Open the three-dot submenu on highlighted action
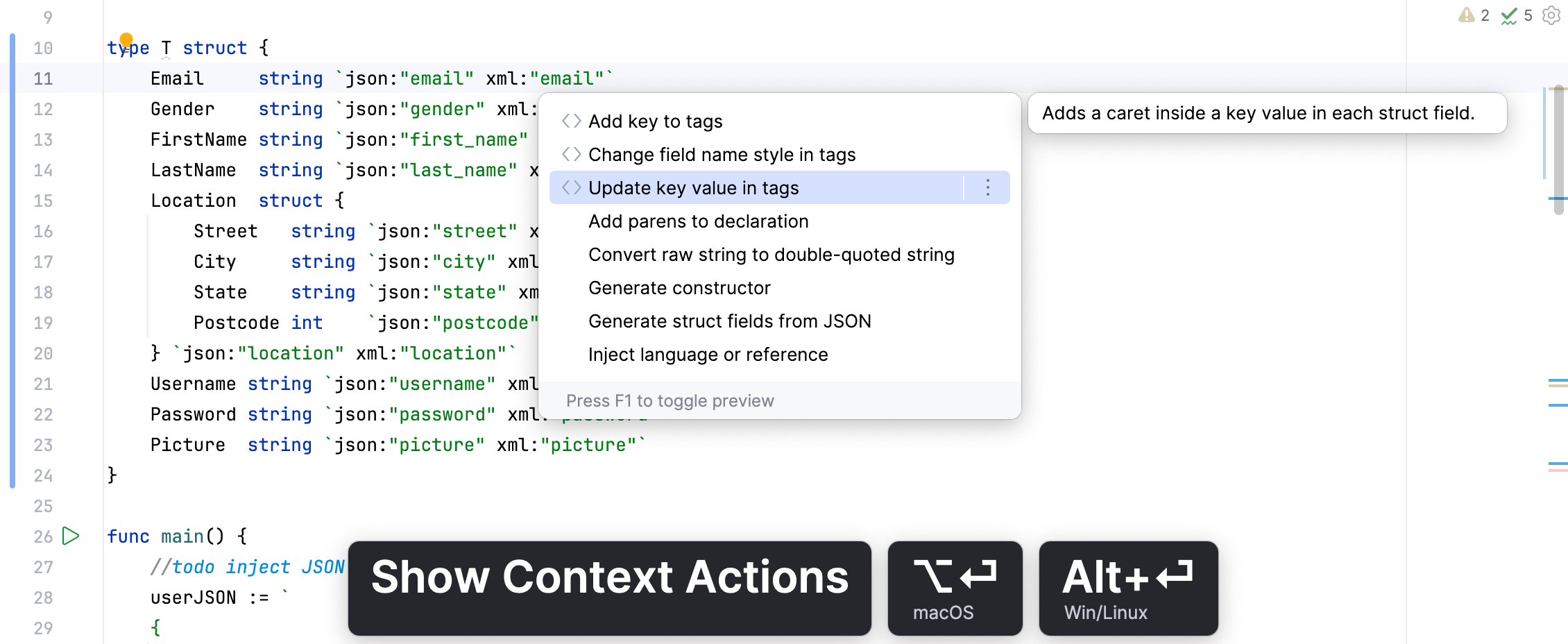 (x=987, y=187)
